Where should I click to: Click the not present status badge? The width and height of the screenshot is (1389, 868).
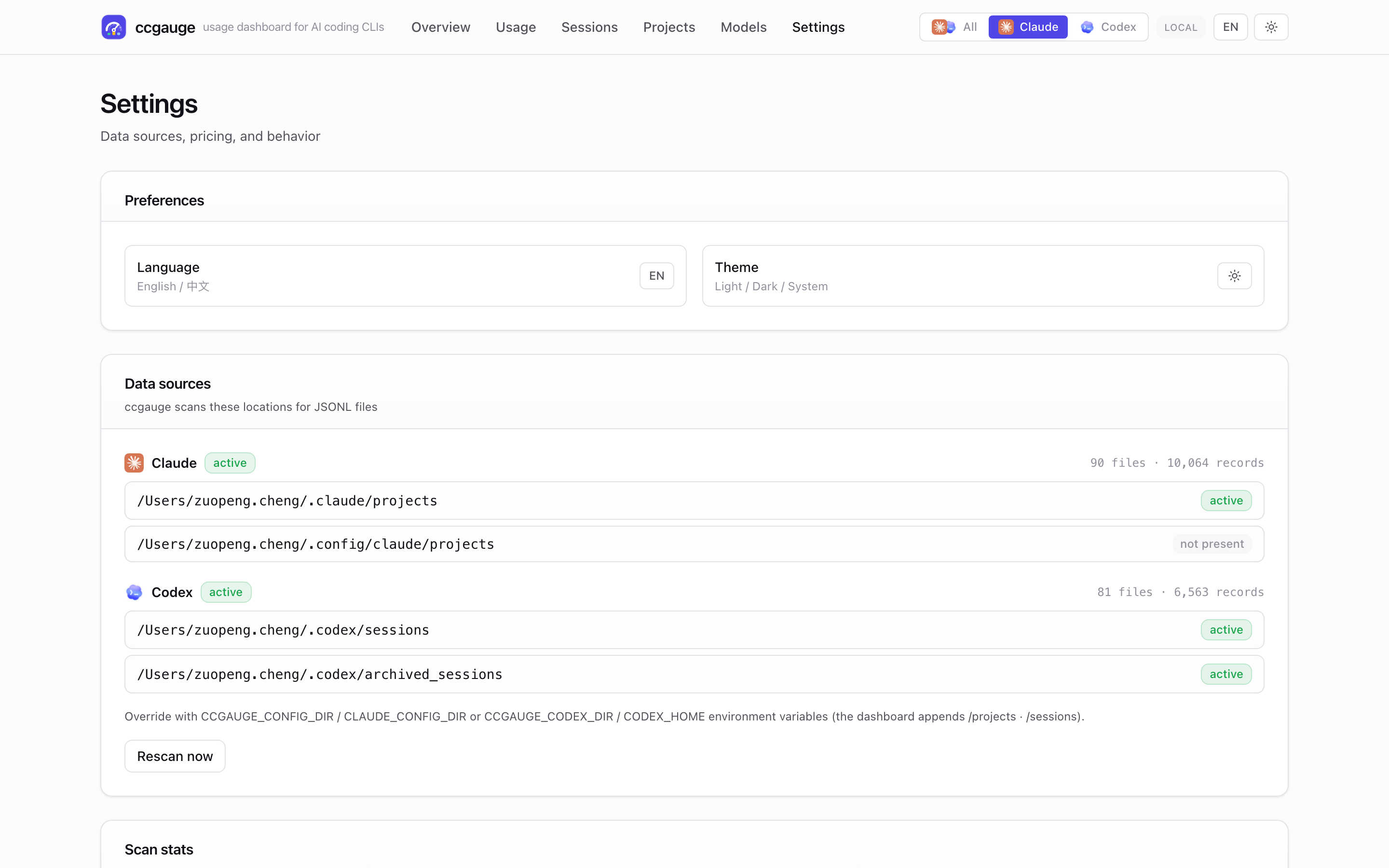pyautogui.click(x=1212, y=543)
